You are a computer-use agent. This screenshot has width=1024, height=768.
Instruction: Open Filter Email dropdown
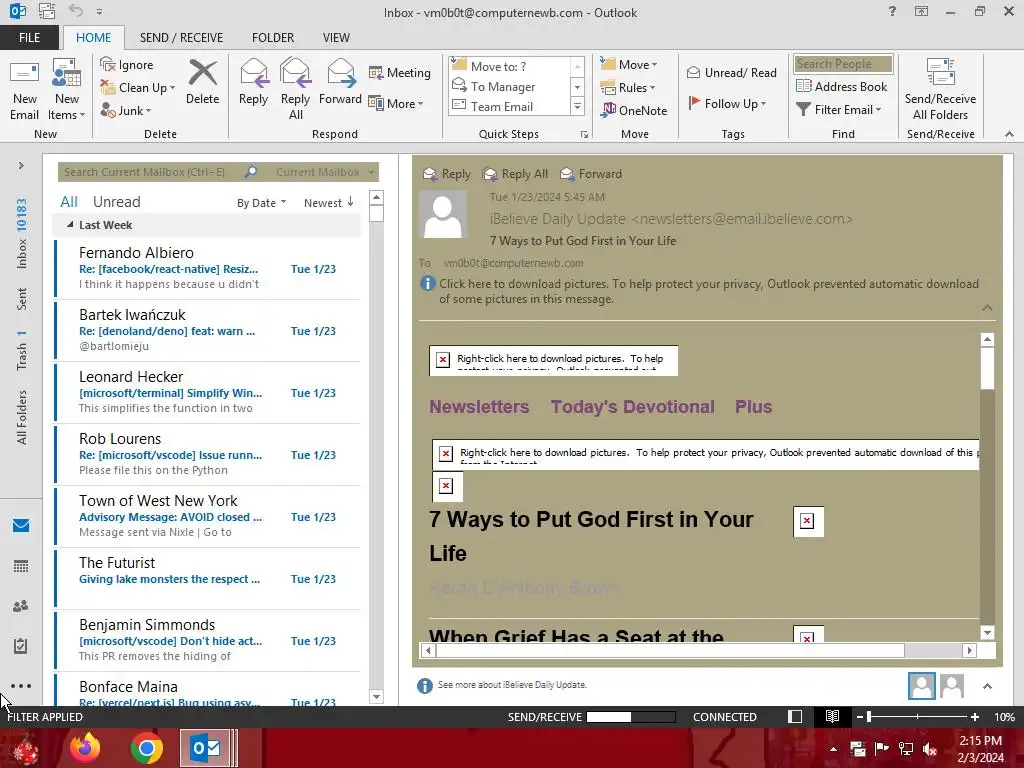(839, 110)
